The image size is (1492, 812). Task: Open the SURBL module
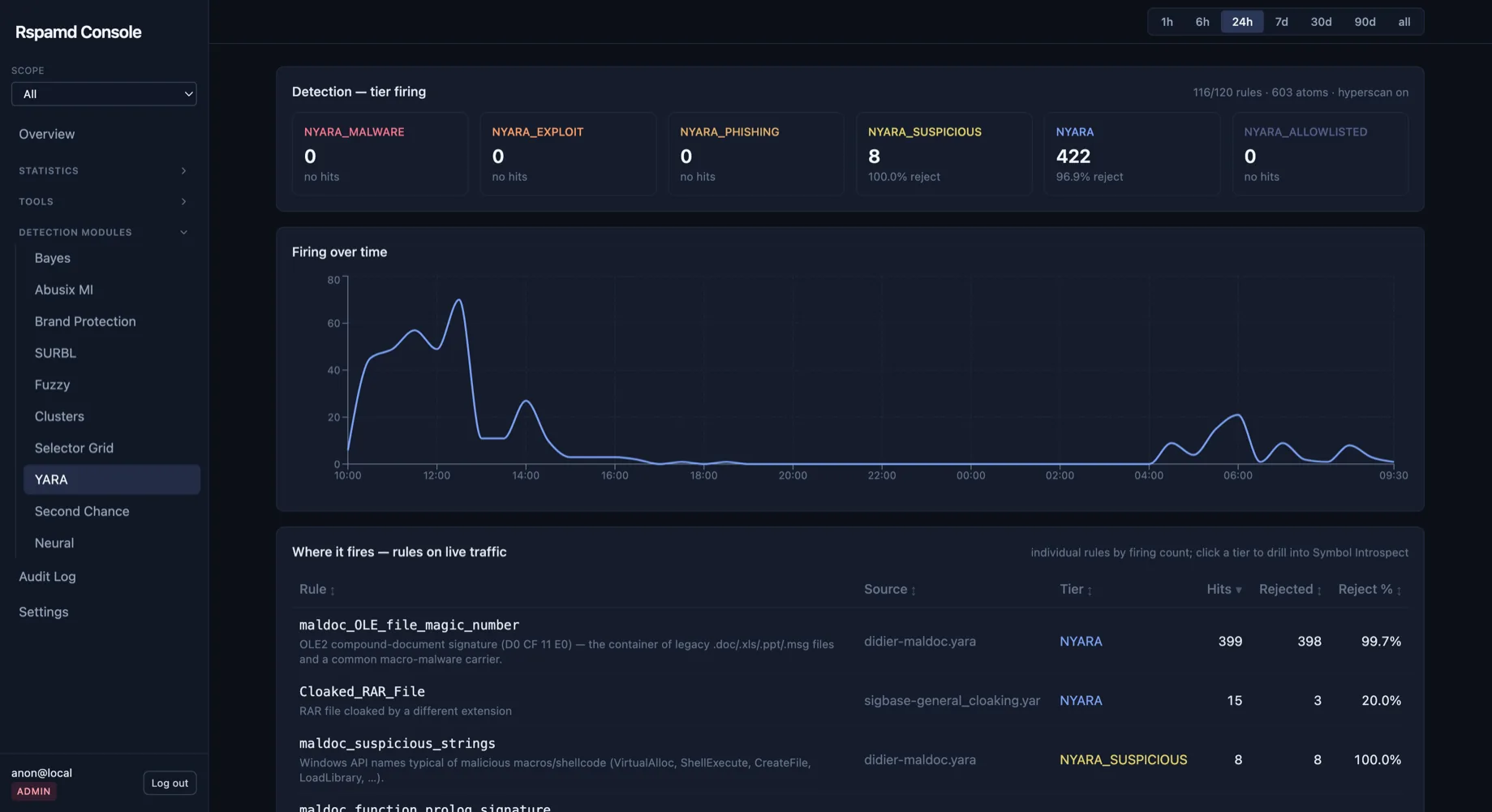pos(112,353)
